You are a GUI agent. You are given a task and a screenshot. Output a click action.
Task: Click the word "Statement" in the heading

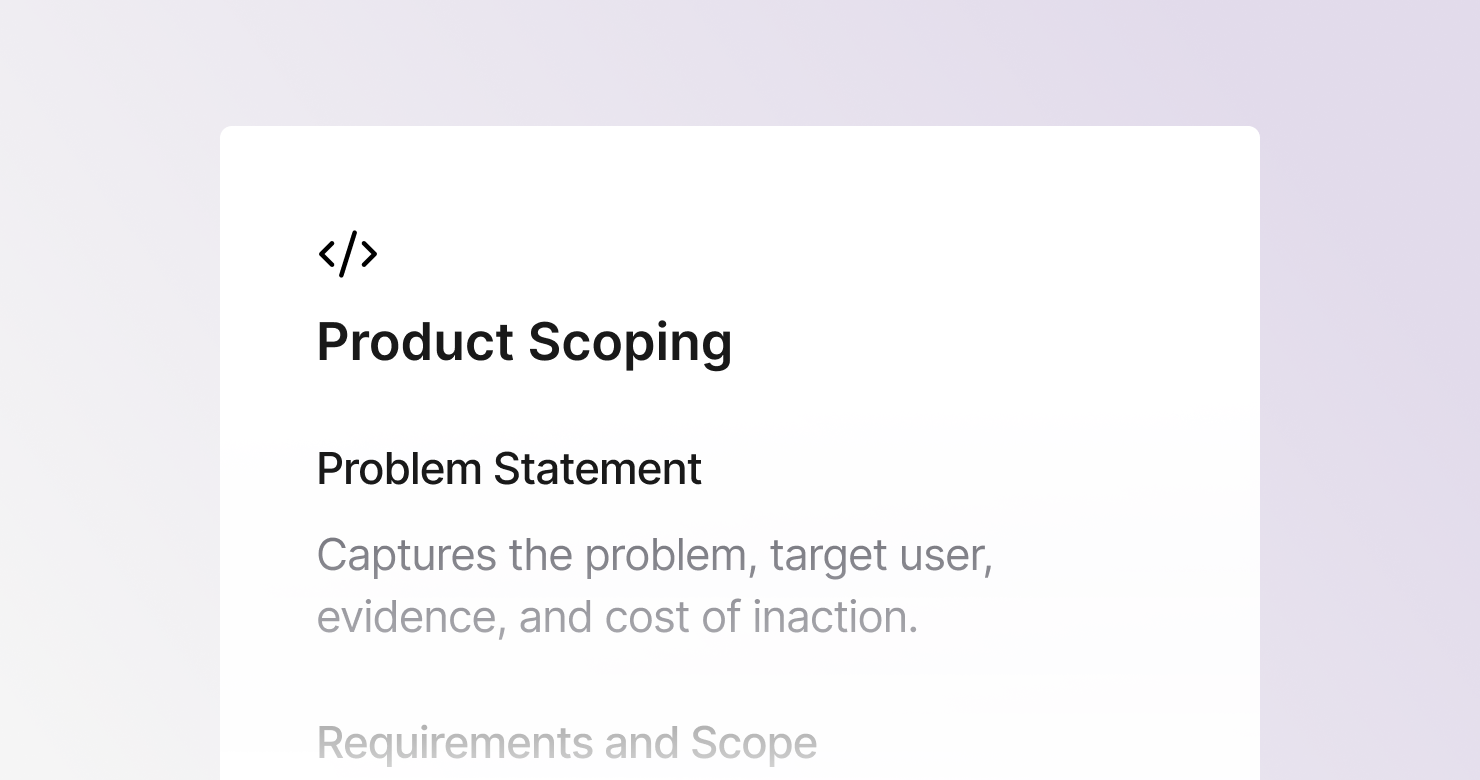pyautogui.click(x=597, y=469)
